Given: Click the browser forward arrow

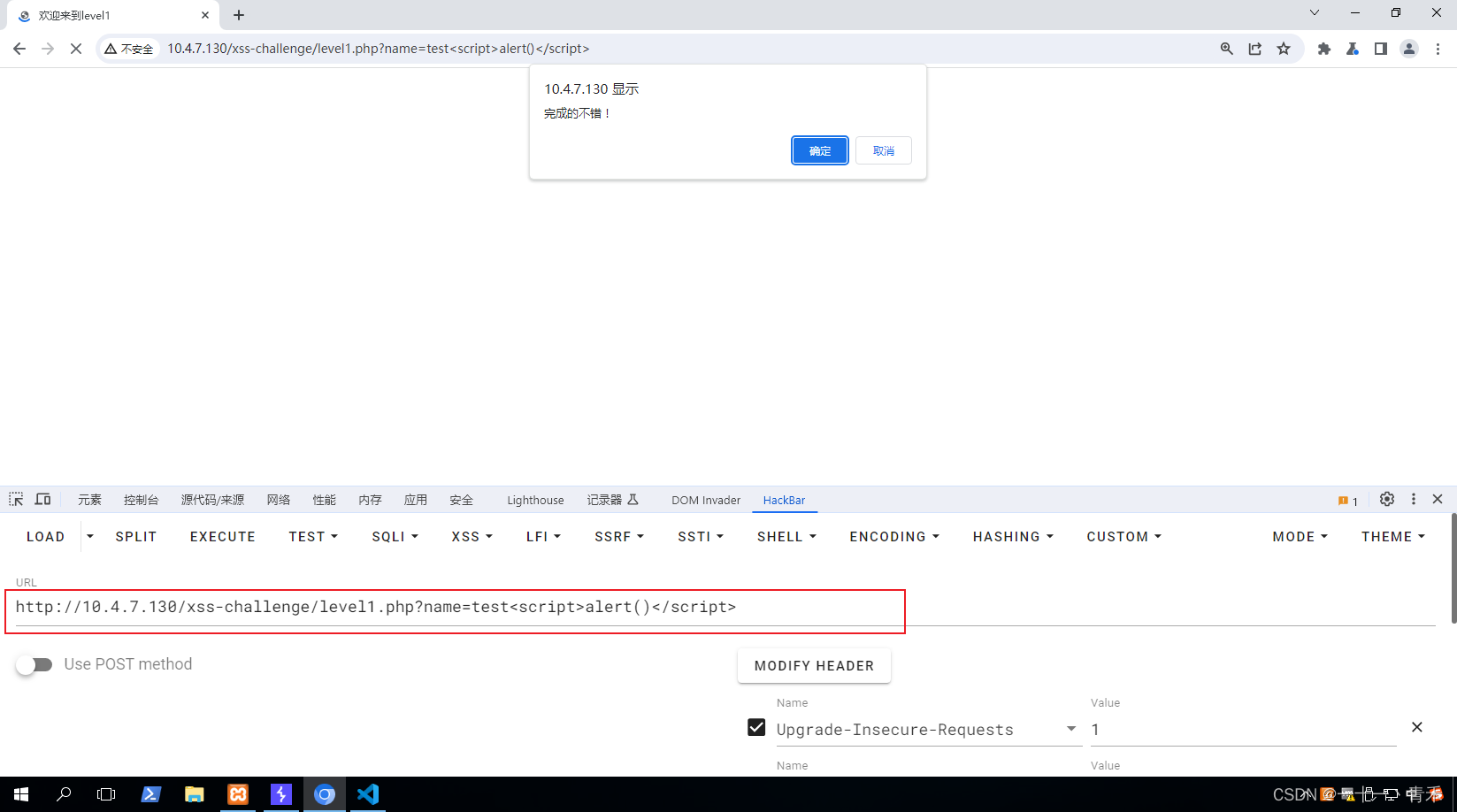Looking at the screenshot, I should [x=48, y=49].
